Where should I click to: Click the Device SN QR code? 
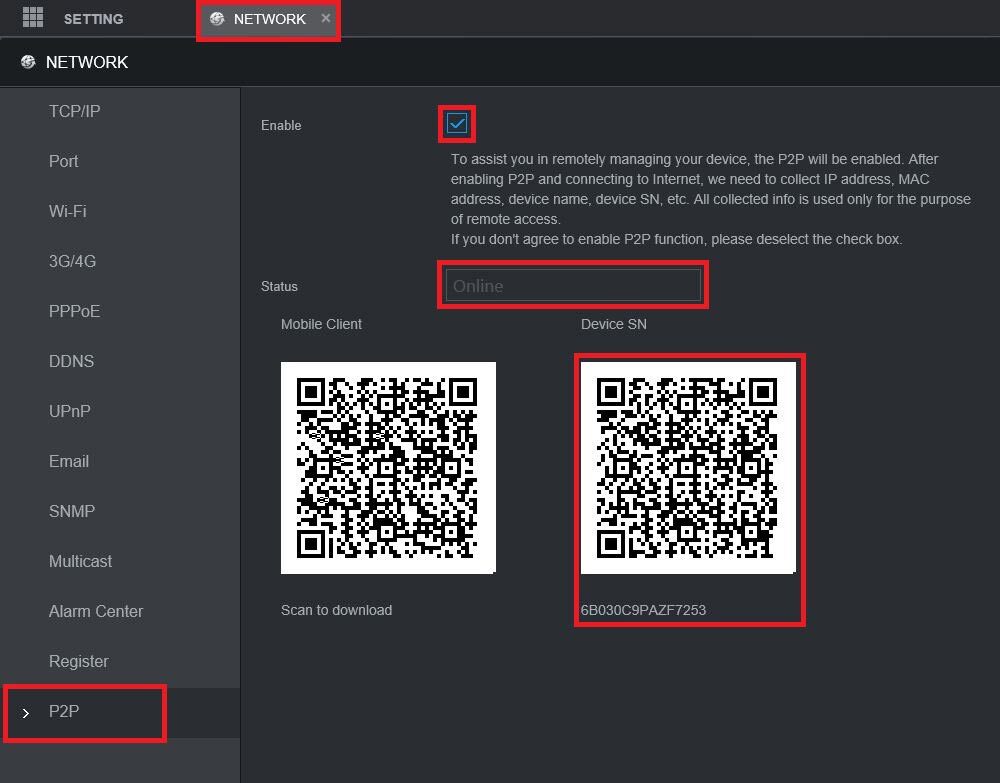[688, 468]
